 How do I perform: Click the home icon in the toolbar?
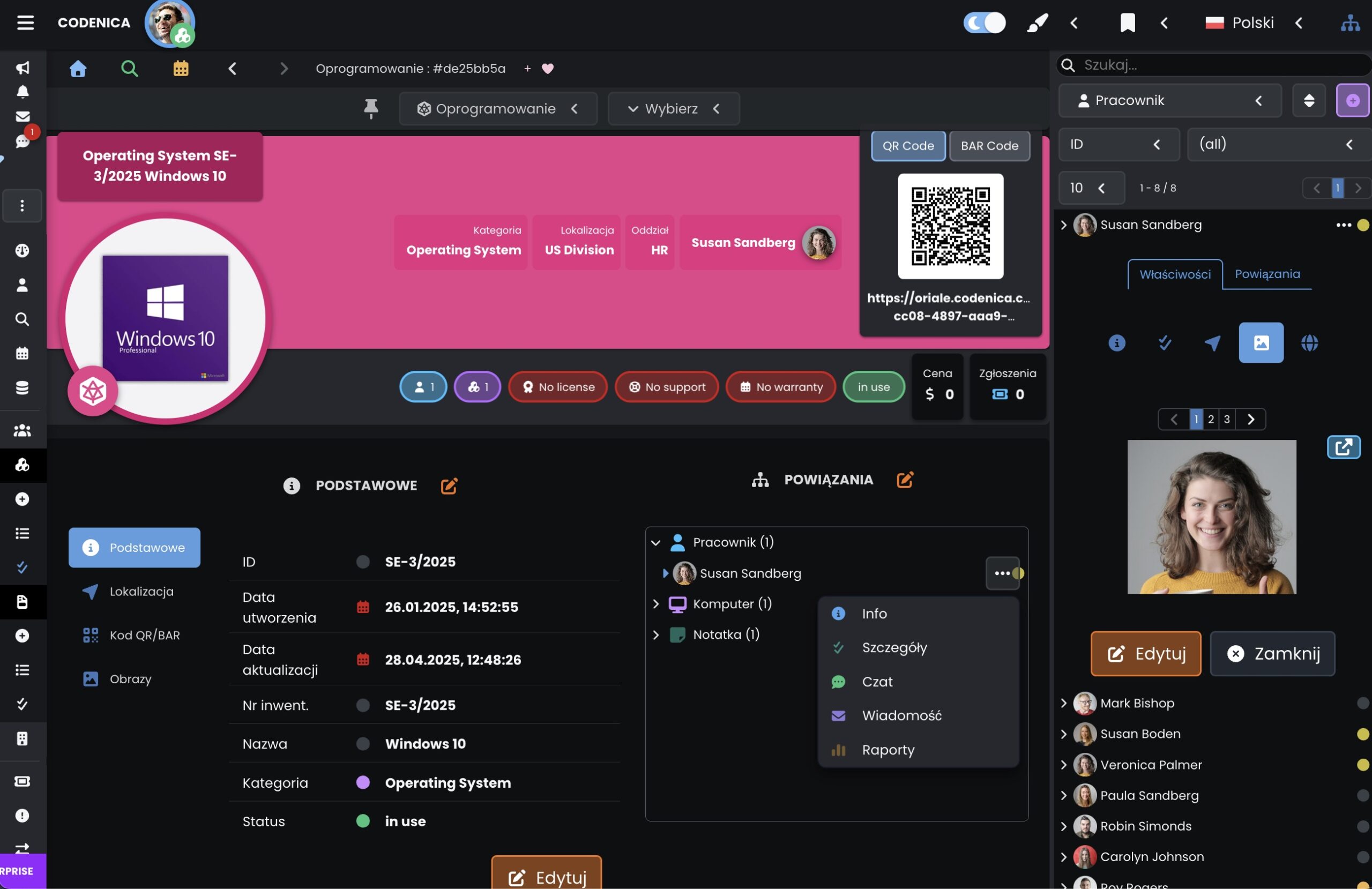(78, 69)
